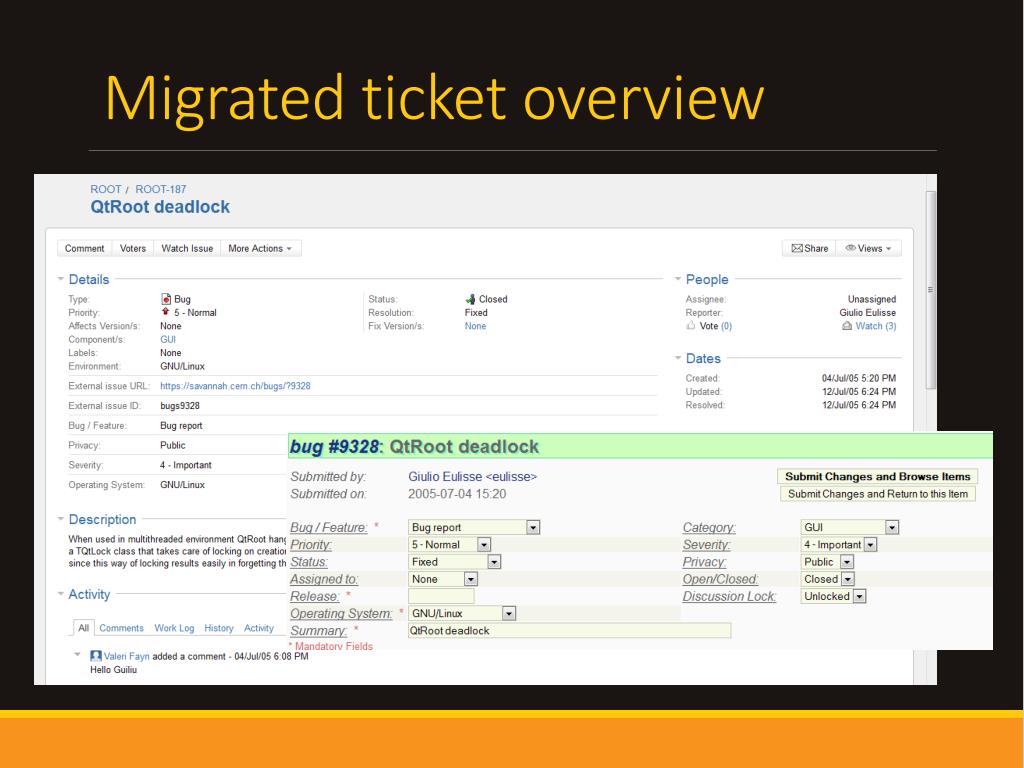Click the page vertical scrollbar
The image size is (1024, 768).
[930, 291]
